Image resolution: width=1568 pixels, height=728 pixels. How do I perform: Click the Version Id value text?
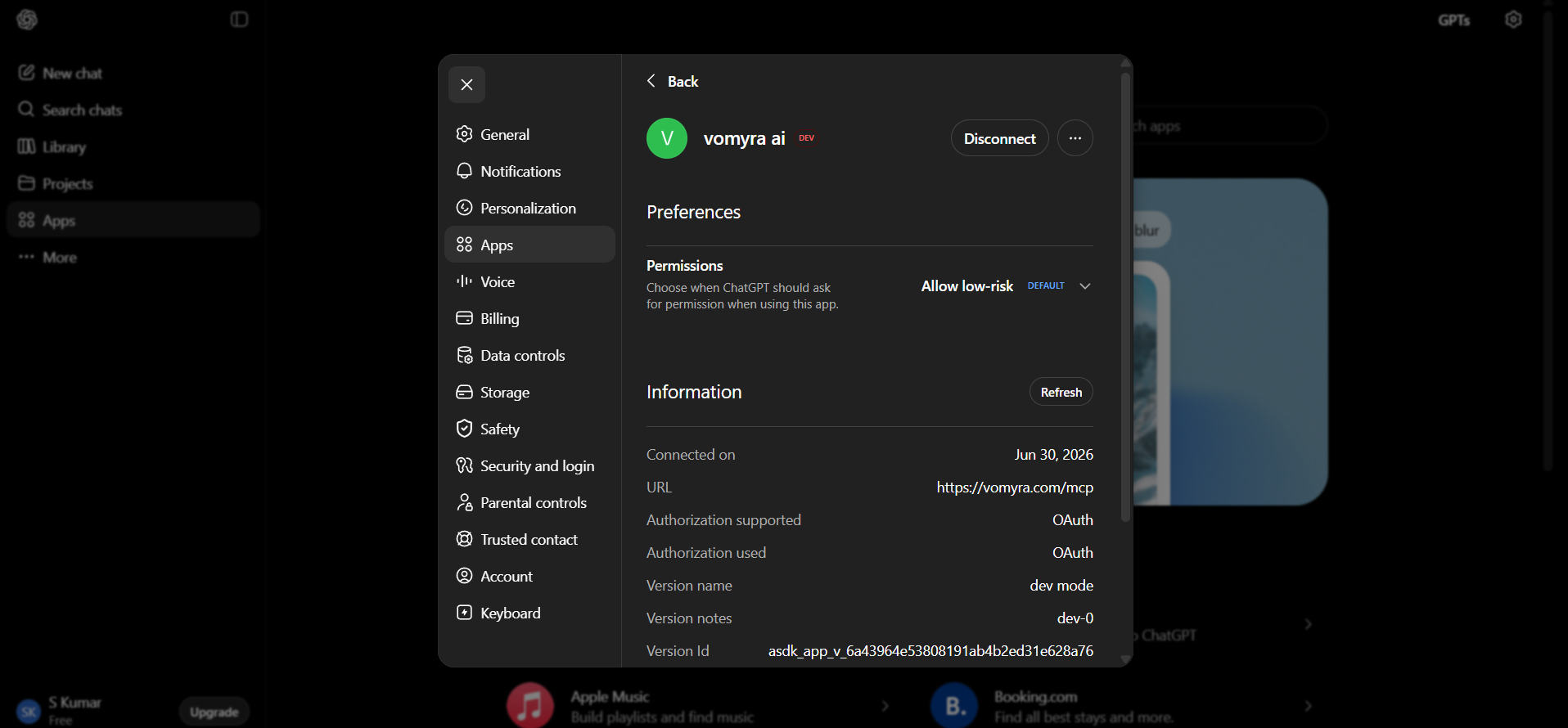(930, 651)
